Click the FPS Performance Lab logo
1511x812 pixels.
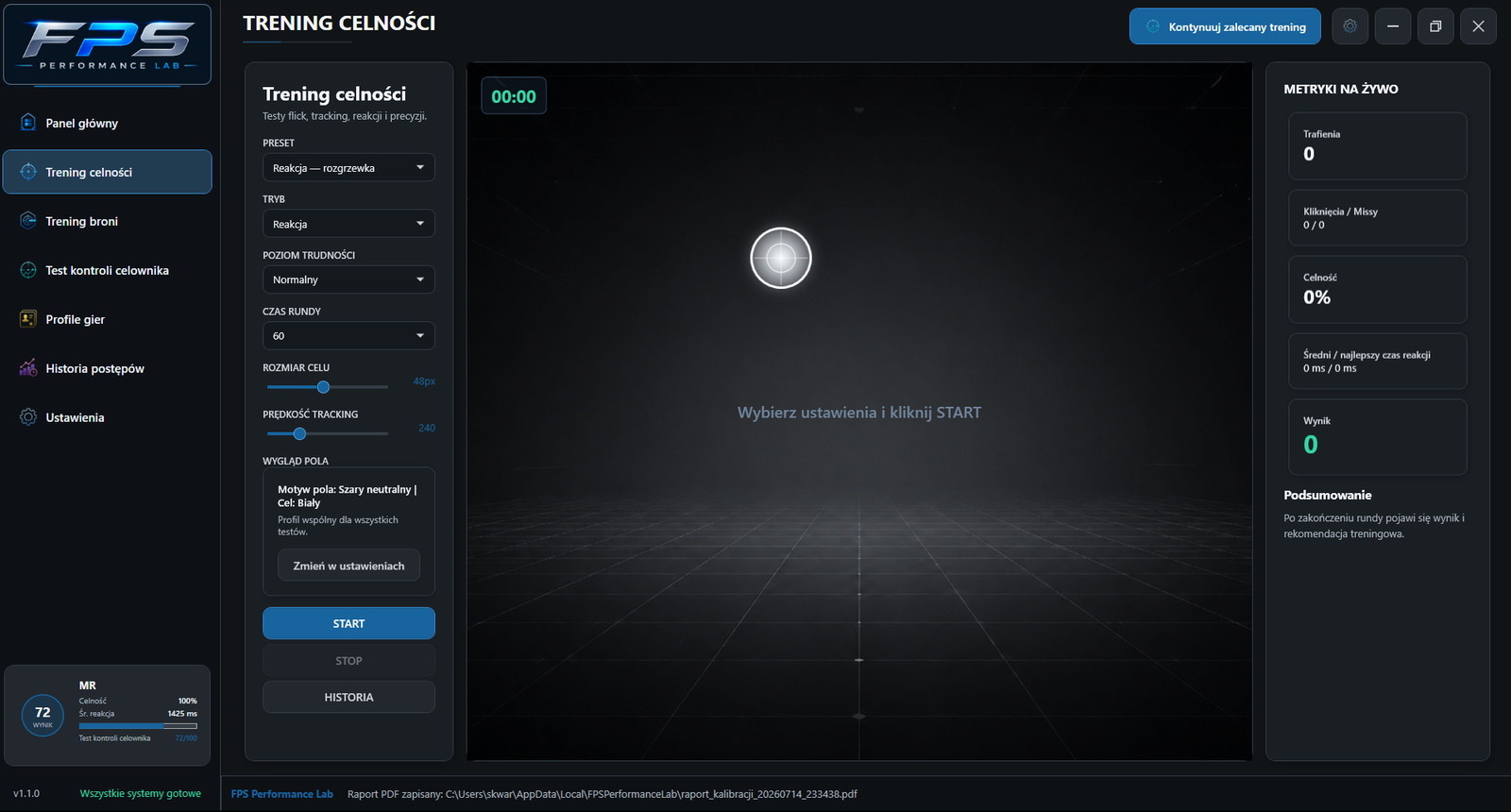pos(107,44)
